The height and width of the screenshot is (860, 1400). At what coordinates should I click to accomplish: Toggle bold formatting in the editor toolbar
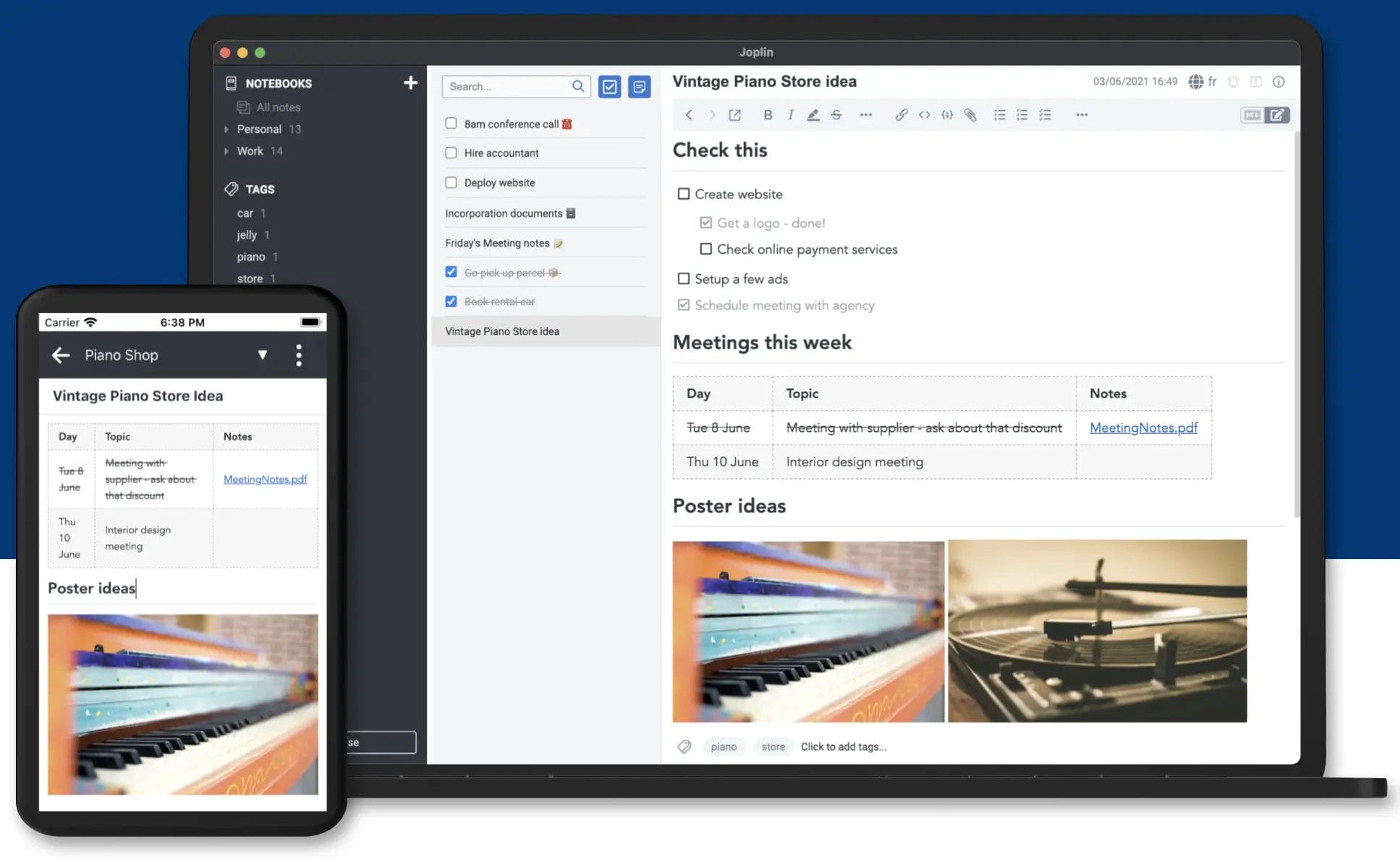767,114
